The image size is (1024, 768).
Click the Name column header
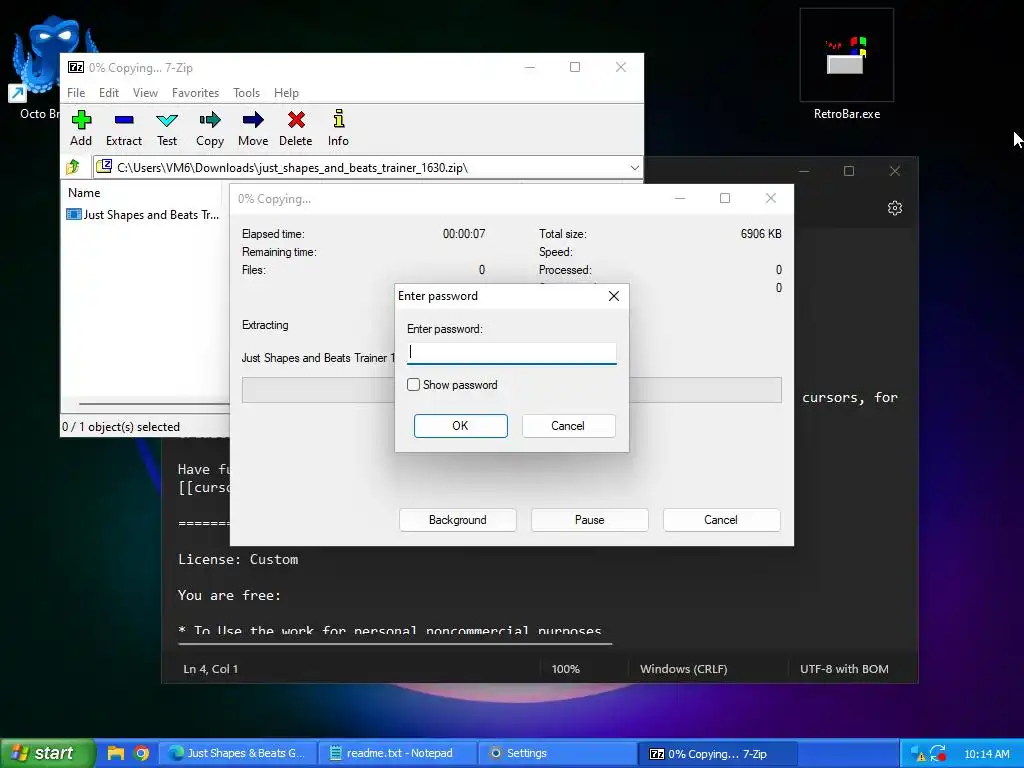140,193
